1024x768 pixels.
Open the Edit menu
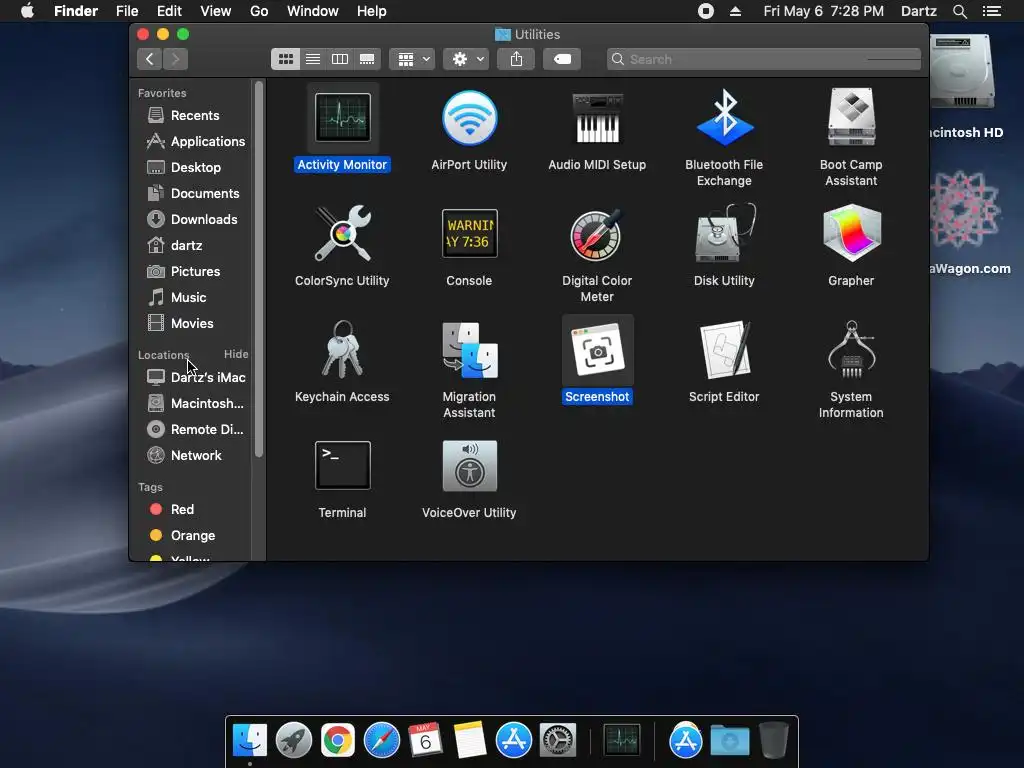[x=169, y=11]
